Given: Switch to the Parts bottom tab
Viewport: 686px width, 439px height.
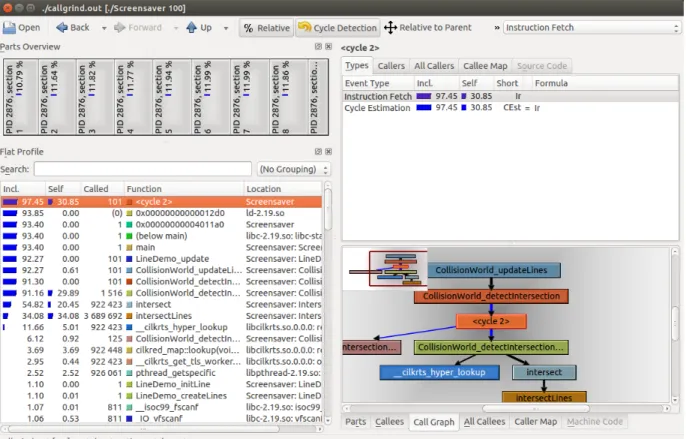Looking at the screenshot, I should [355, 422].
